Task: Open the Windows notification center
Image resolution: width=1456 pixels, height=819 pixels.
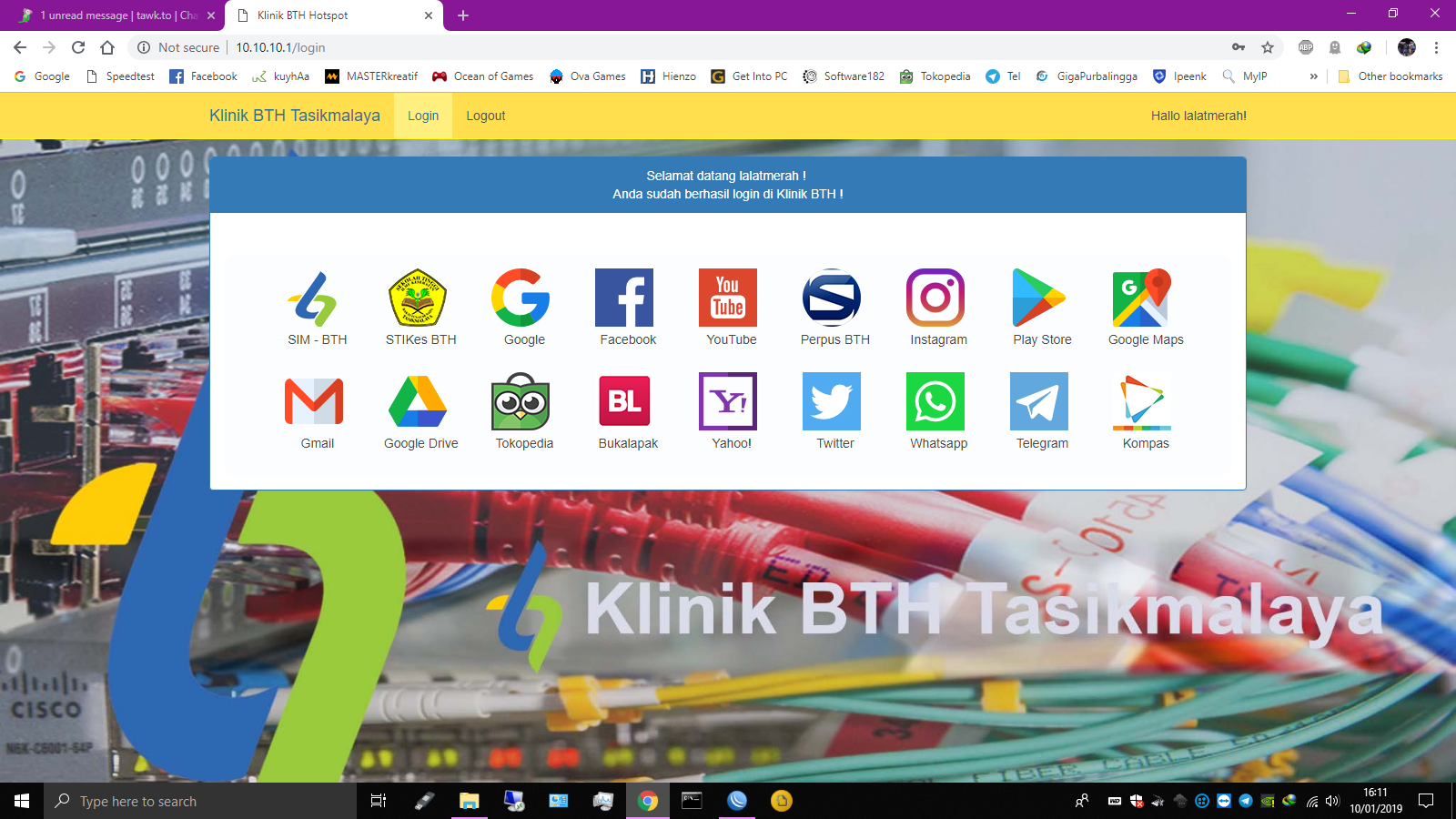Action: (x=1426, y=801)
